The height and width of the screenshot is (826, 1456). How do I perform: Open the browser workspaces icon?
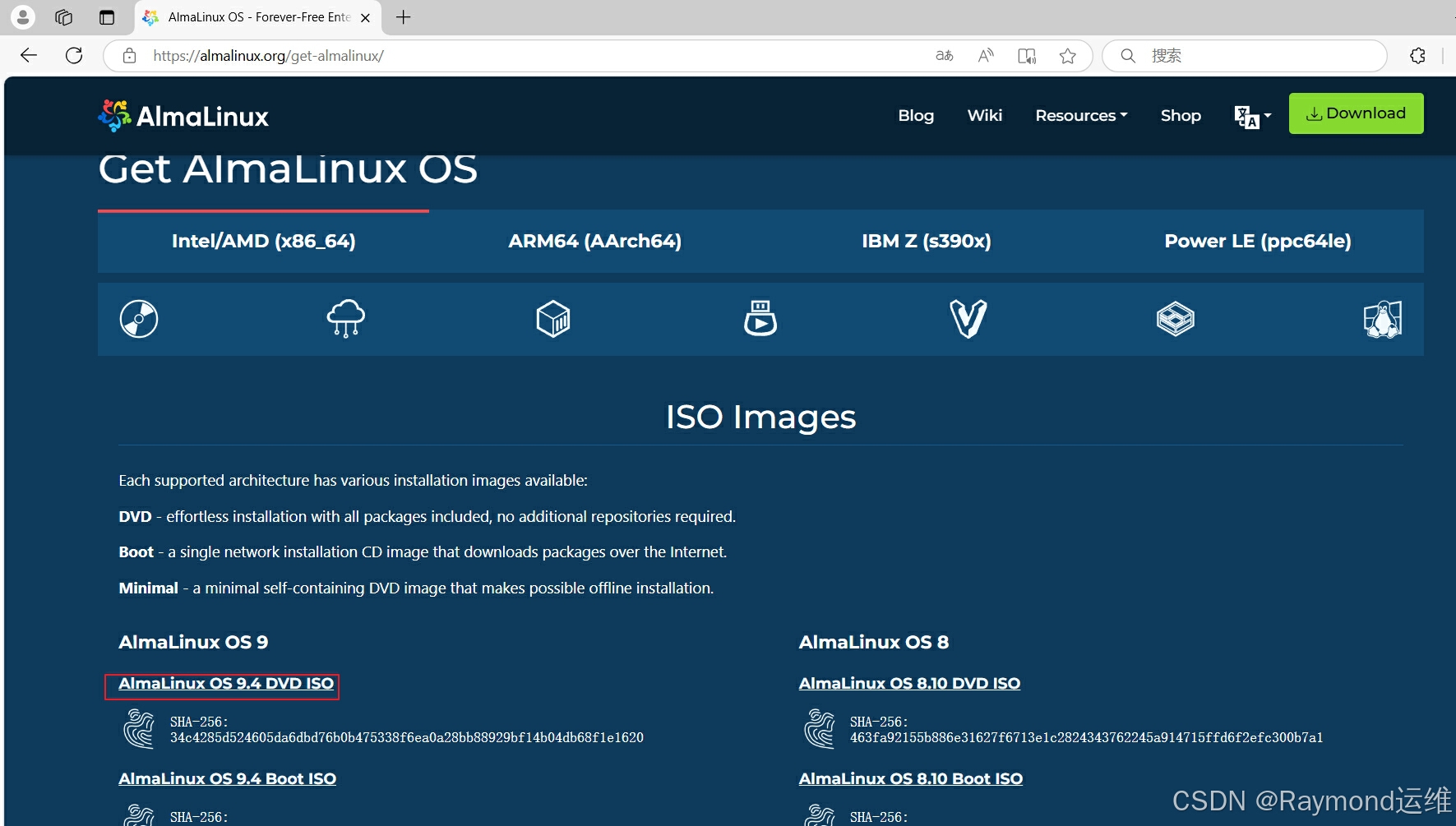64,17
